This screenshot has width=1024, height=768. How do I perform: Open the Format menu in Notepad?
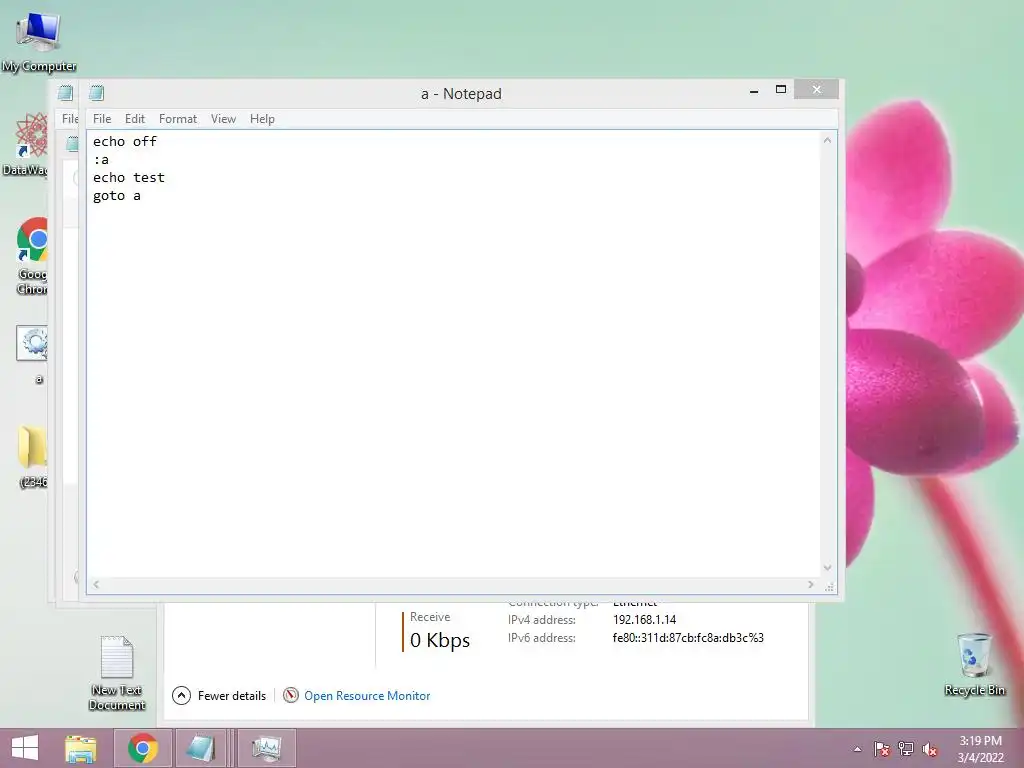click(178, 119)
